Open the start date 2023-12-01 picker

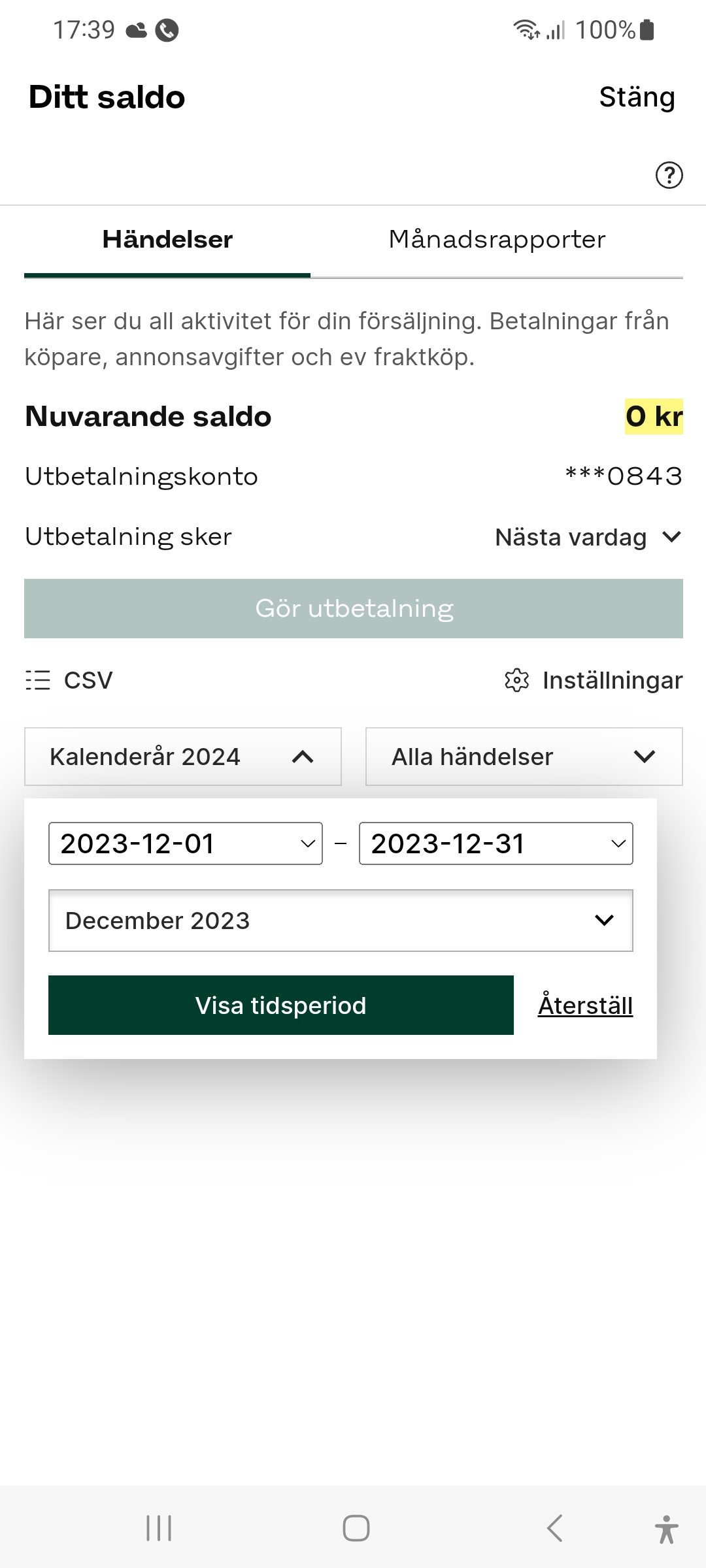pos(186,843)
